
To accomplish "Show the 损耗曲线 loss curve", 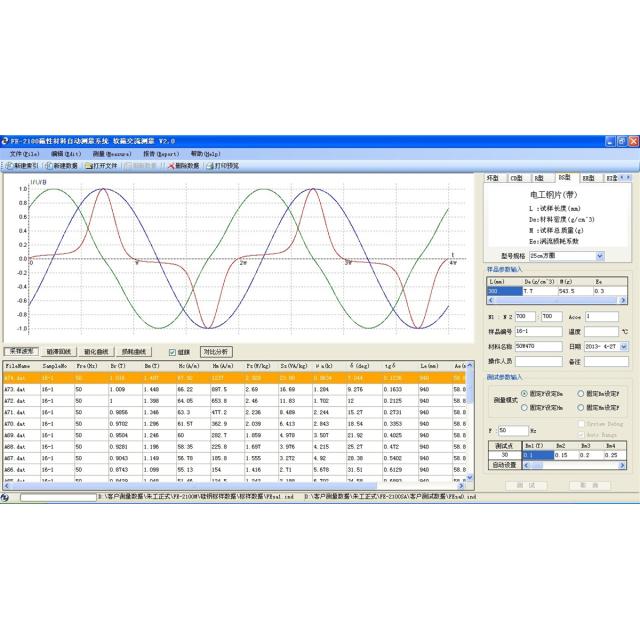I will point(134,351).
